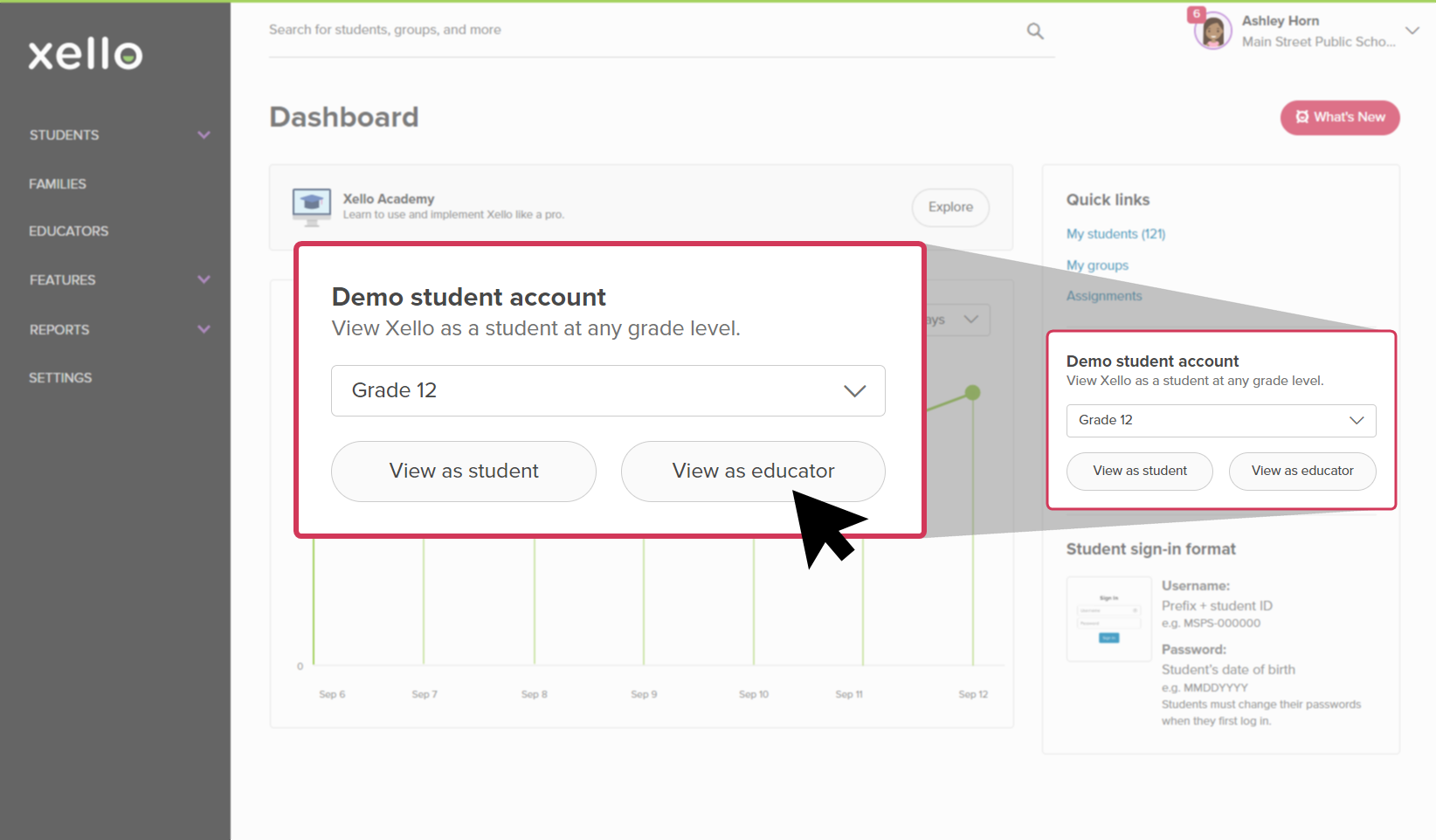The image size is (1436, 840).
Task: Open the Assignments quick link
Action: pos(1104,296)
